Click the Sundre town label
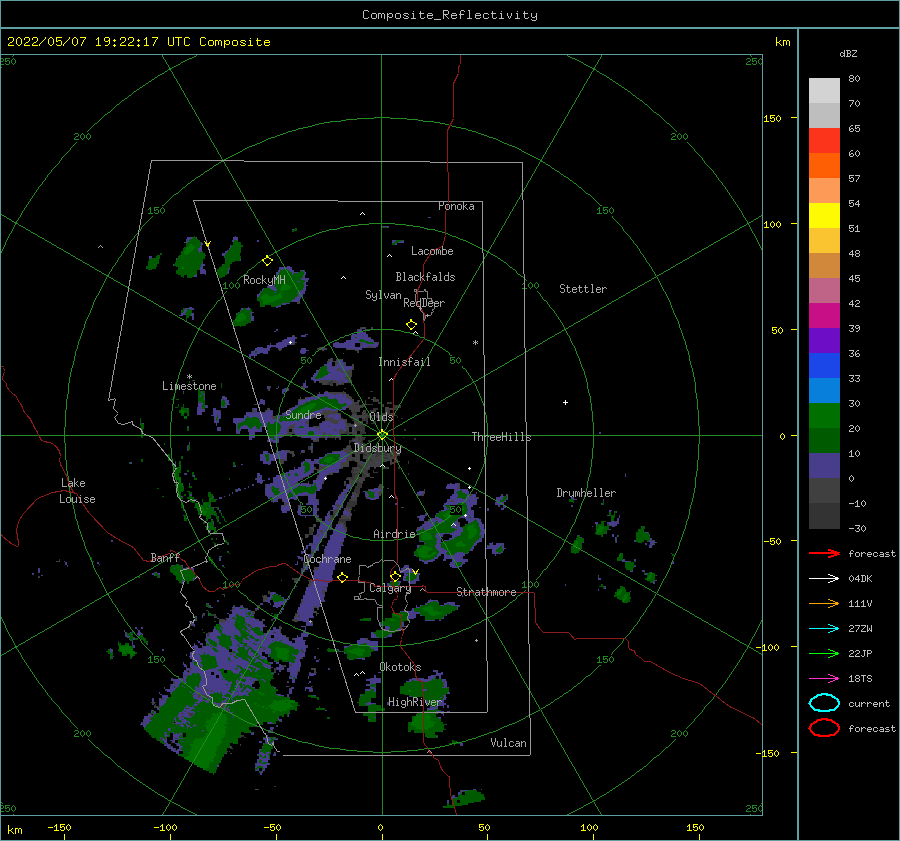This screenshot has width=900, height=841. click(303, 414)
